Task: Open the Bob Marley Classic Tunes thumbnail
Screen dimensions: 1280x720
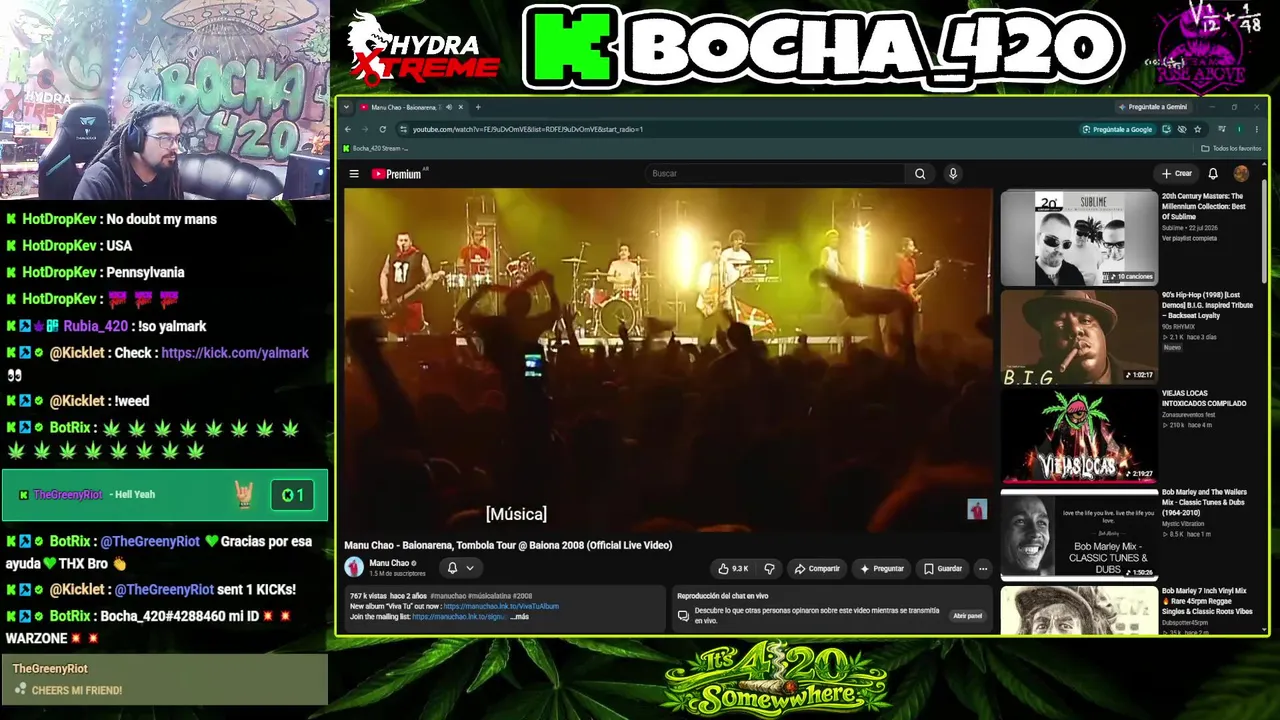Action: point(1079,535)
